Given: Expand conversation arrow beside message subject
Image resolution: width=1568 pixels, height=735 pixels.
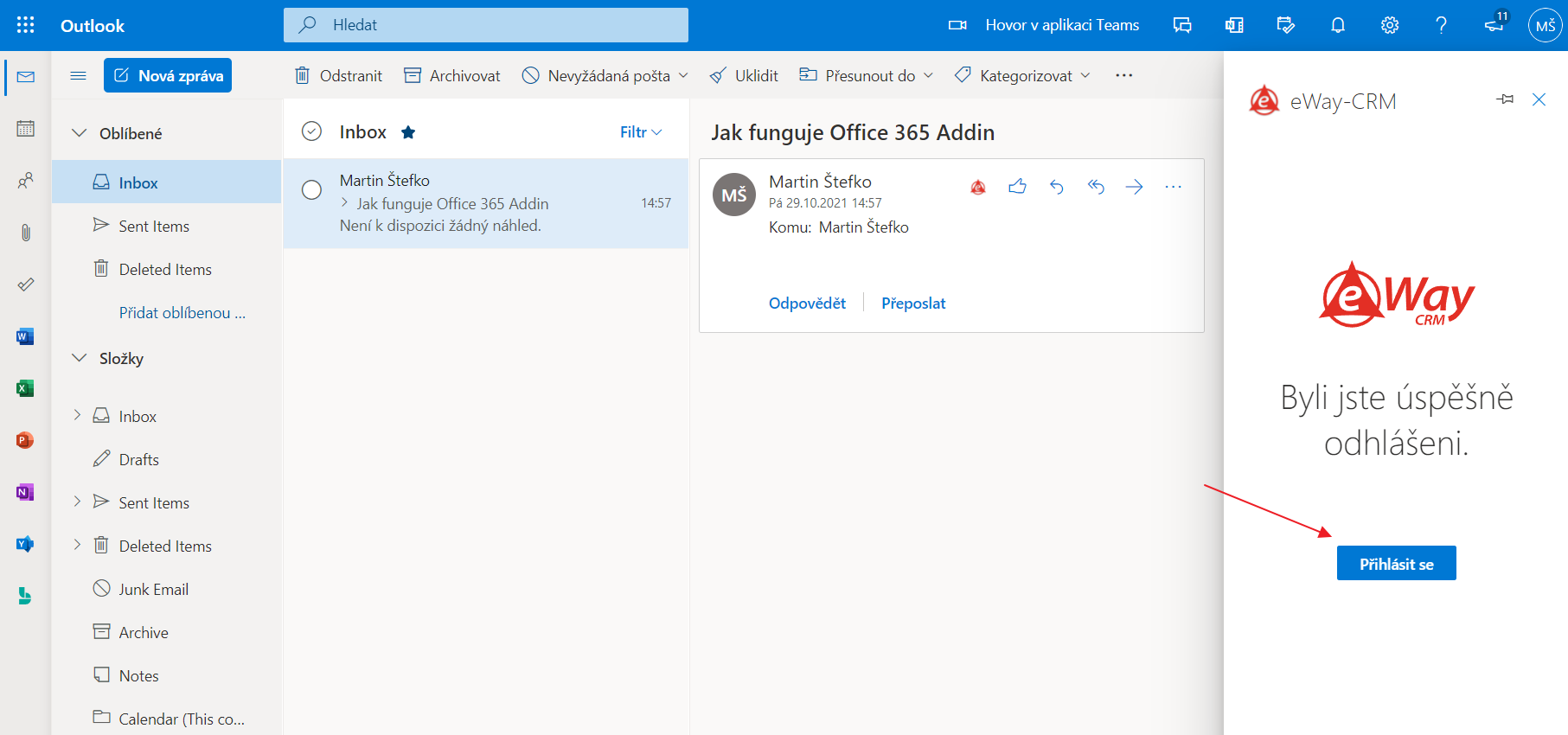Looking at the screenshot, I should (345, 203).
